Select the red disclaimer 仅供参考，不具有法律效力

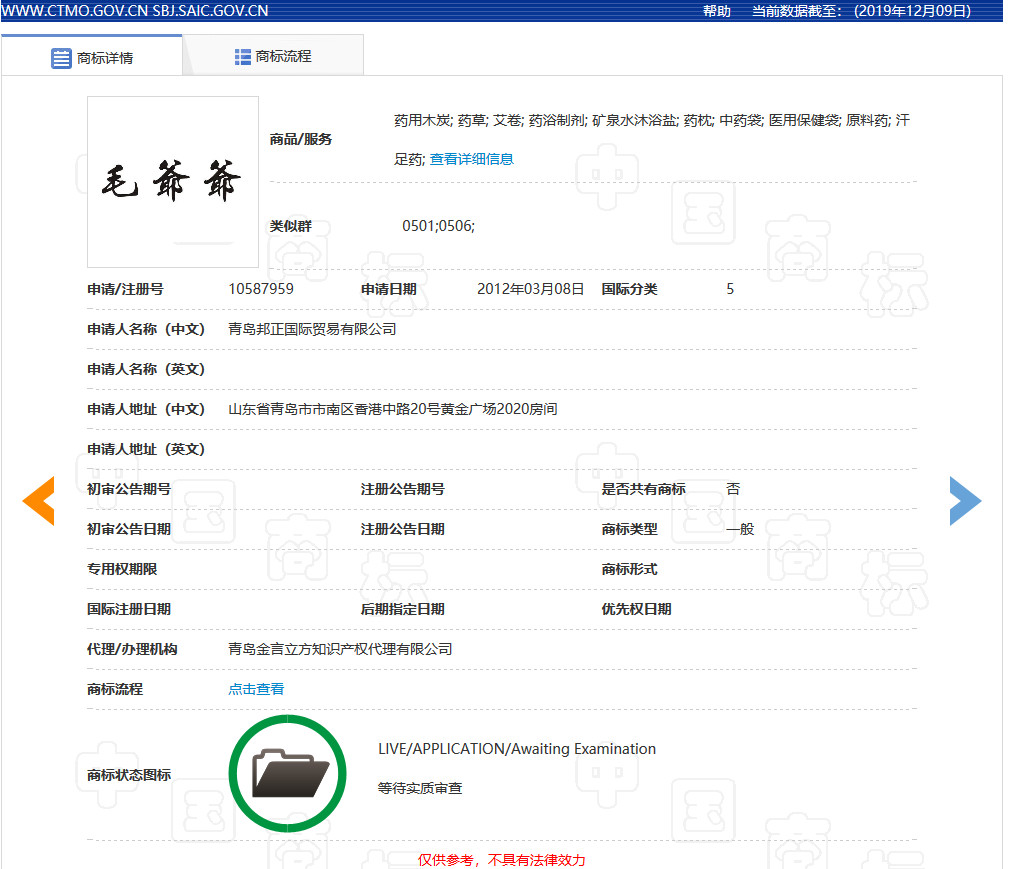501,860
